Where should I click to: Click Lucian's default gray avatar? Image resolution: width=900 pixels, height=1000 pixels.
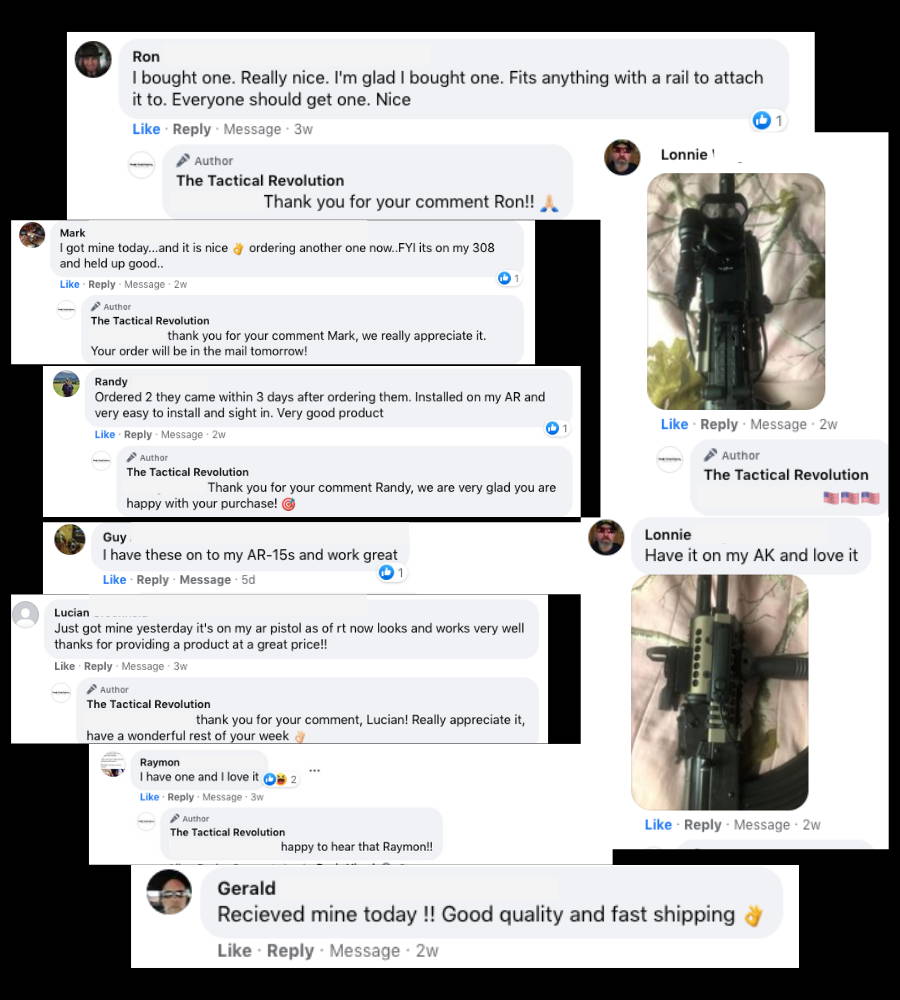coord(26,614)
